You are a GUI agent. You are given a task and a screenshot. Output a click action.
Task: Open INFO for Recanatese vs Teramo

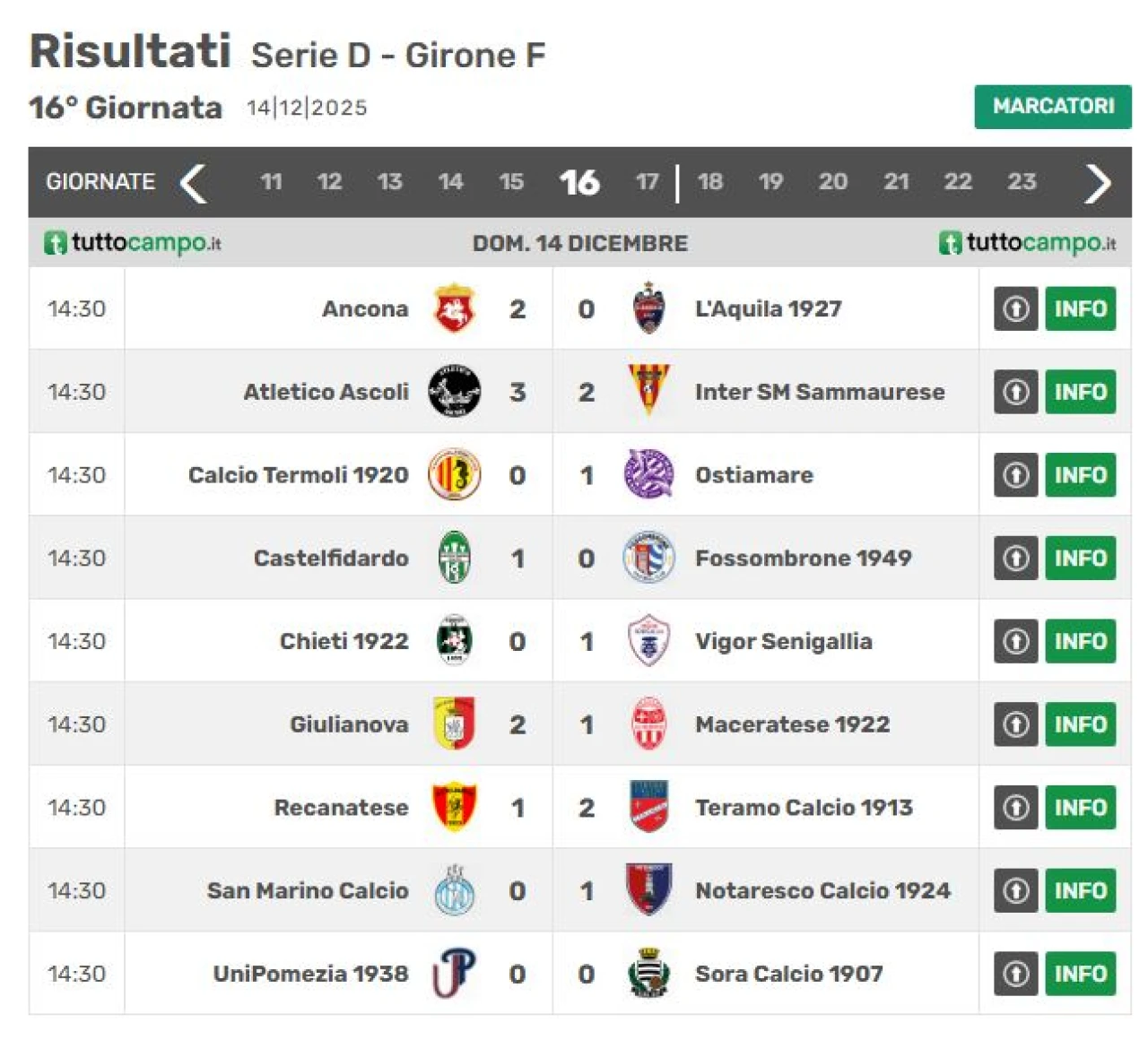pyautogui.click(x=1080, y=807)
